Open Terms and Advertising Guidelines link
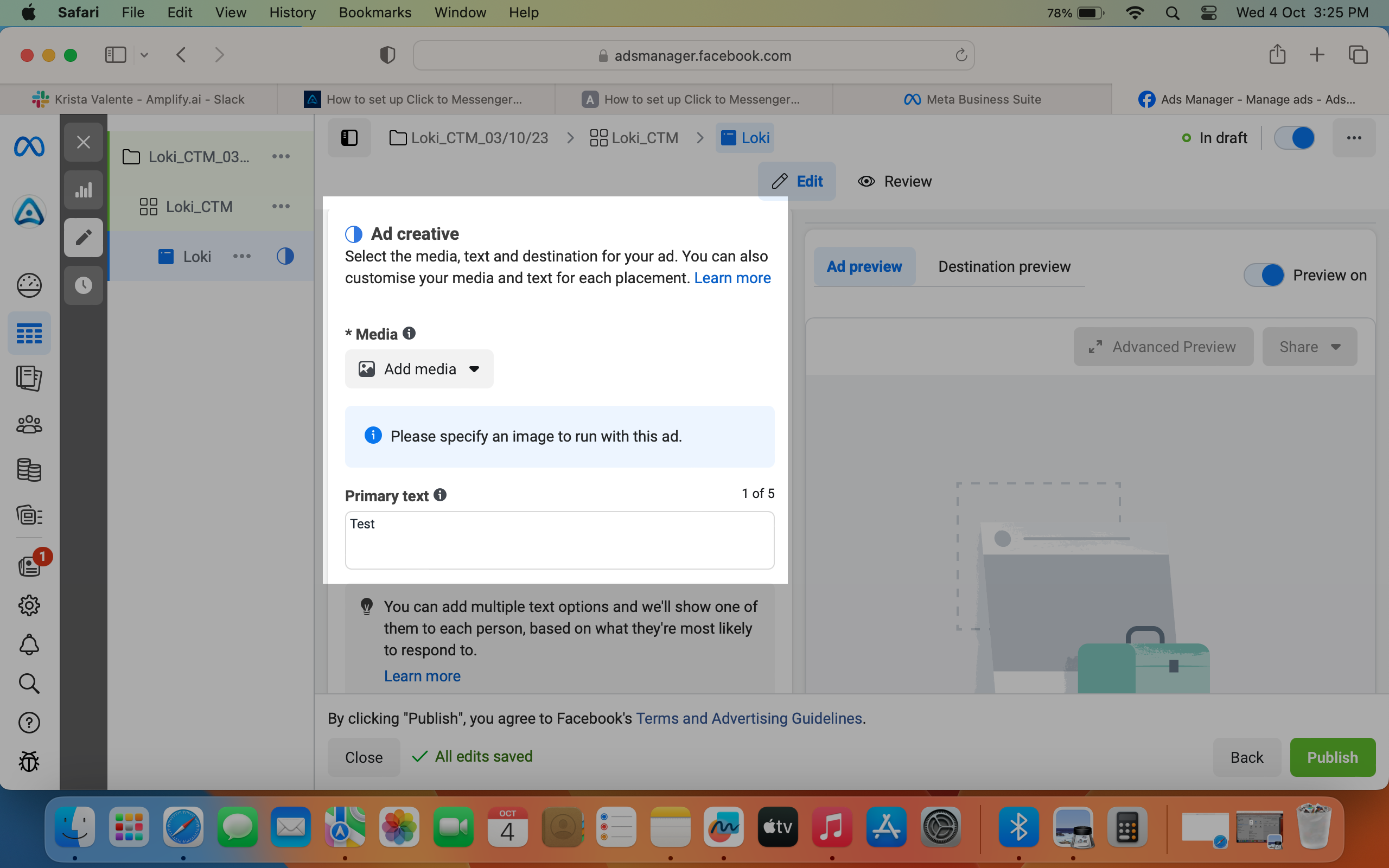 [749, 718]
